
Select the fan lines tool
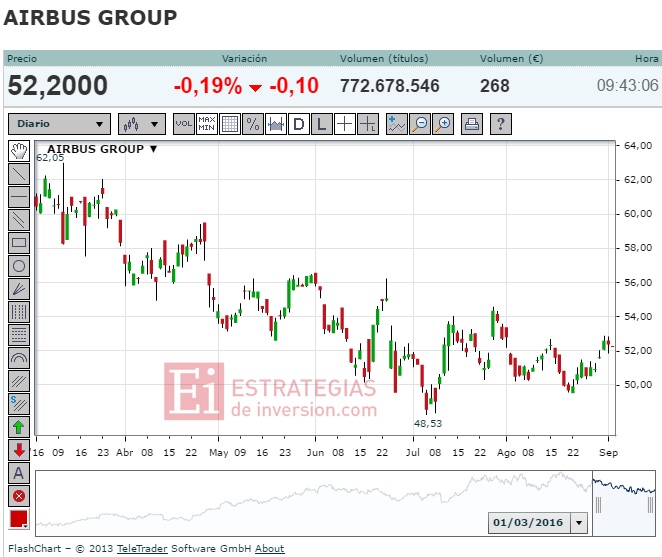19,289
